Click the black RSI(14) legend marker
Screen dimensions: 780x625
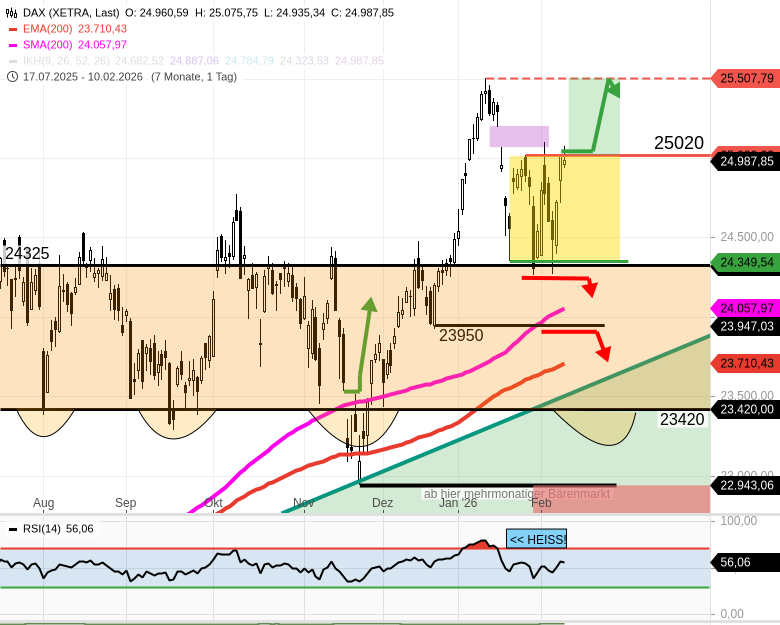(12, 529)
